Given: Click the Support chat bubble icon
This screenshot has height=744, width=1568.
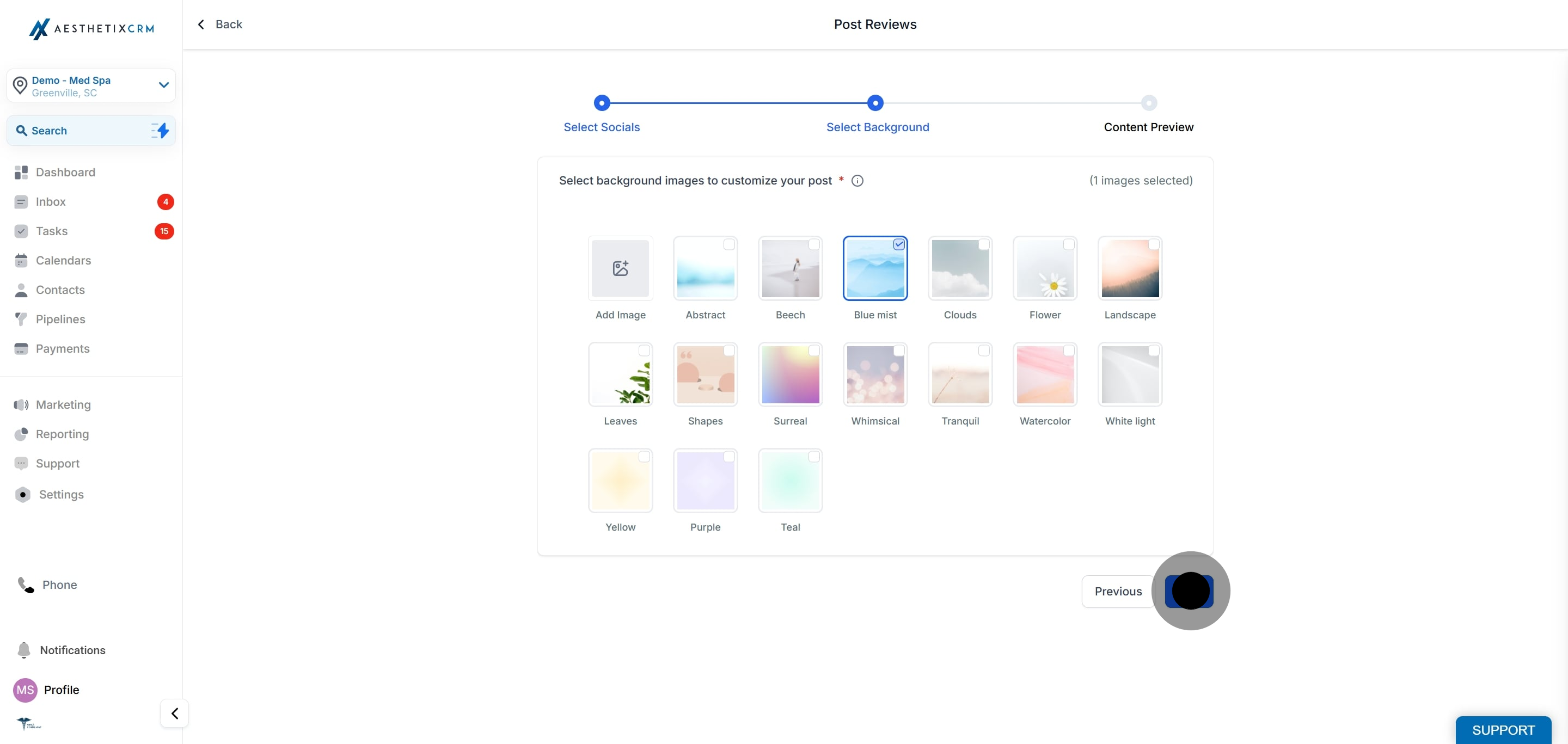Looking at the screenshot, I should pos(21,463).
